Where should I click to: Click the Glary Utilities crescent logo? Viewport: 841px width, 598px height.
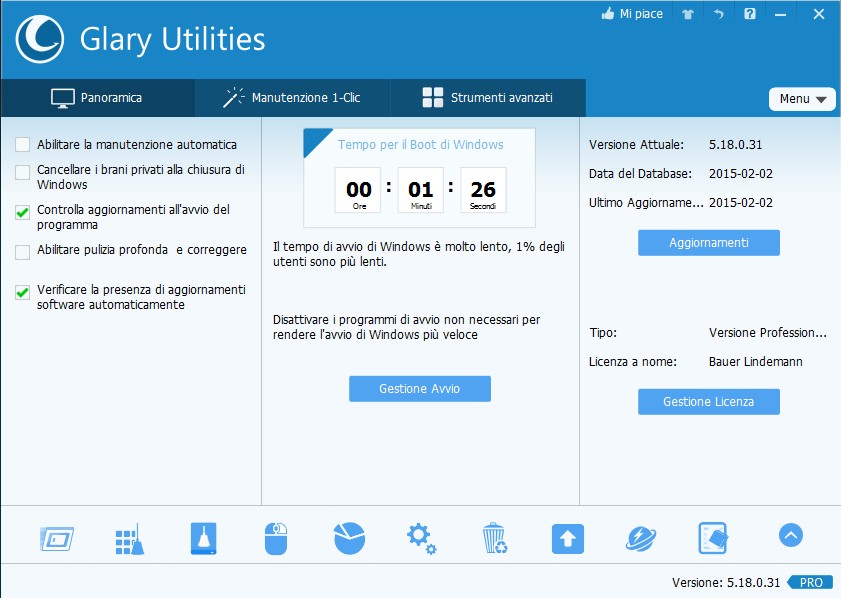40,39
